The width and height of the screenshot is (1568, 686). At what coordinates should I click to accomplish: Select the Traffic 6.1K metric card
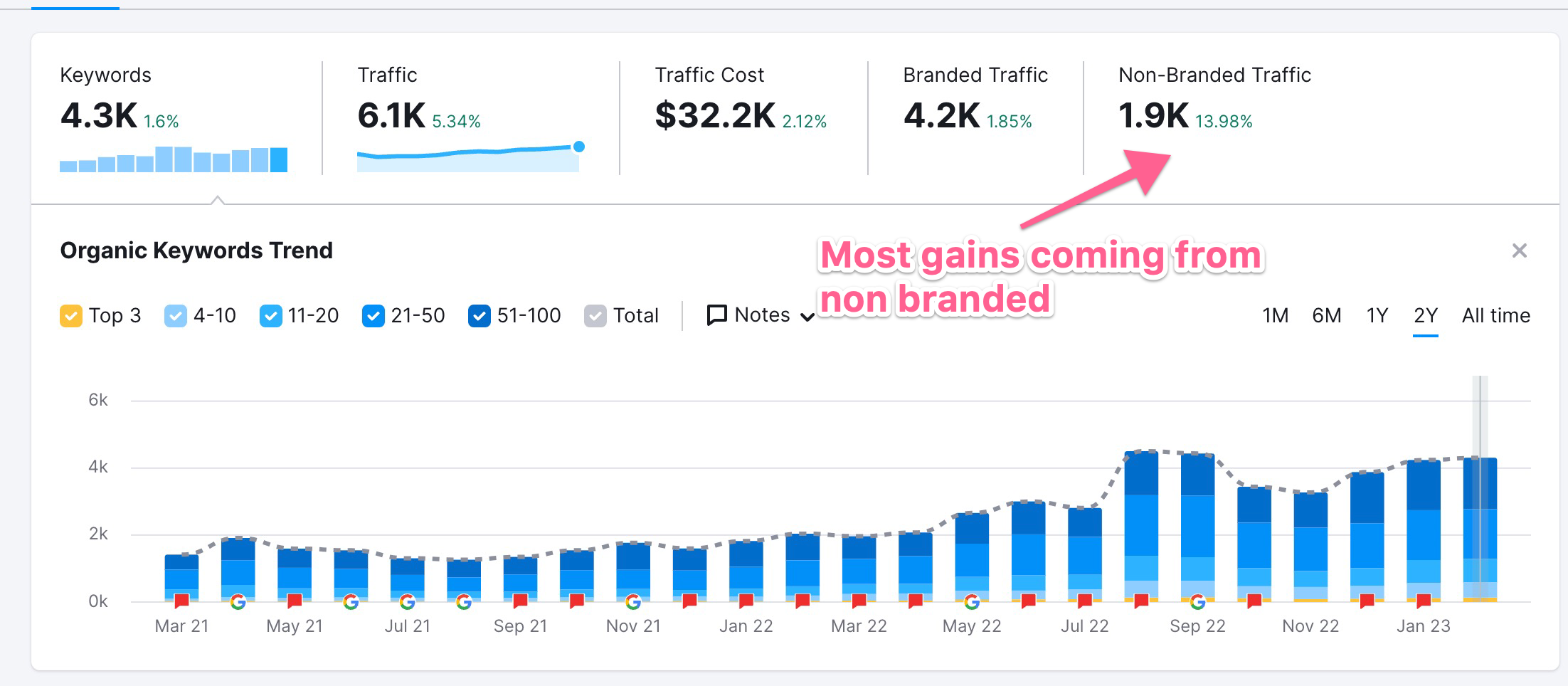click(x=470, y=117)
